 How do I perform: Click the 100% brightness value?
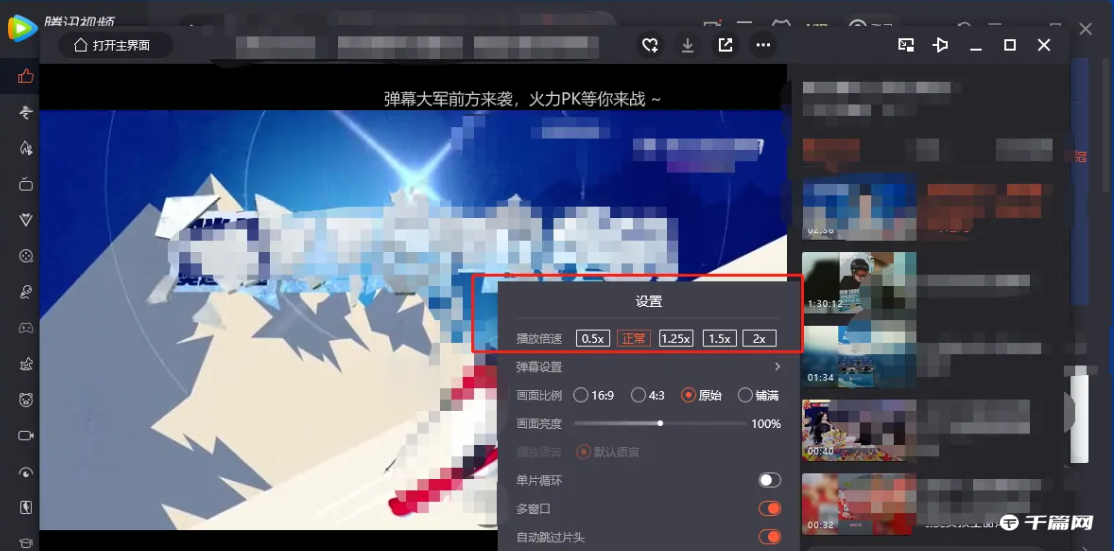coord(766,424)
